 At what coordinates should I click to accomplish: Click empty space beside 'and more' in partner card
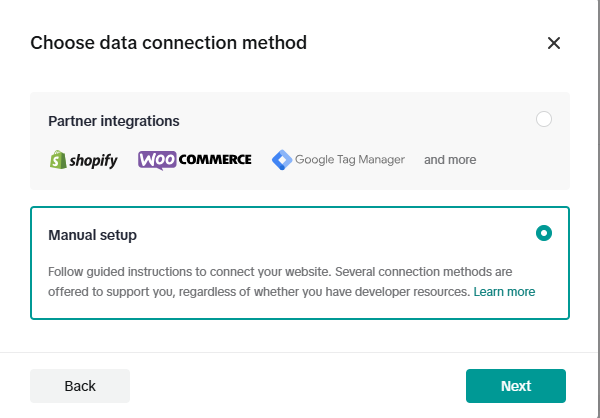520,160
